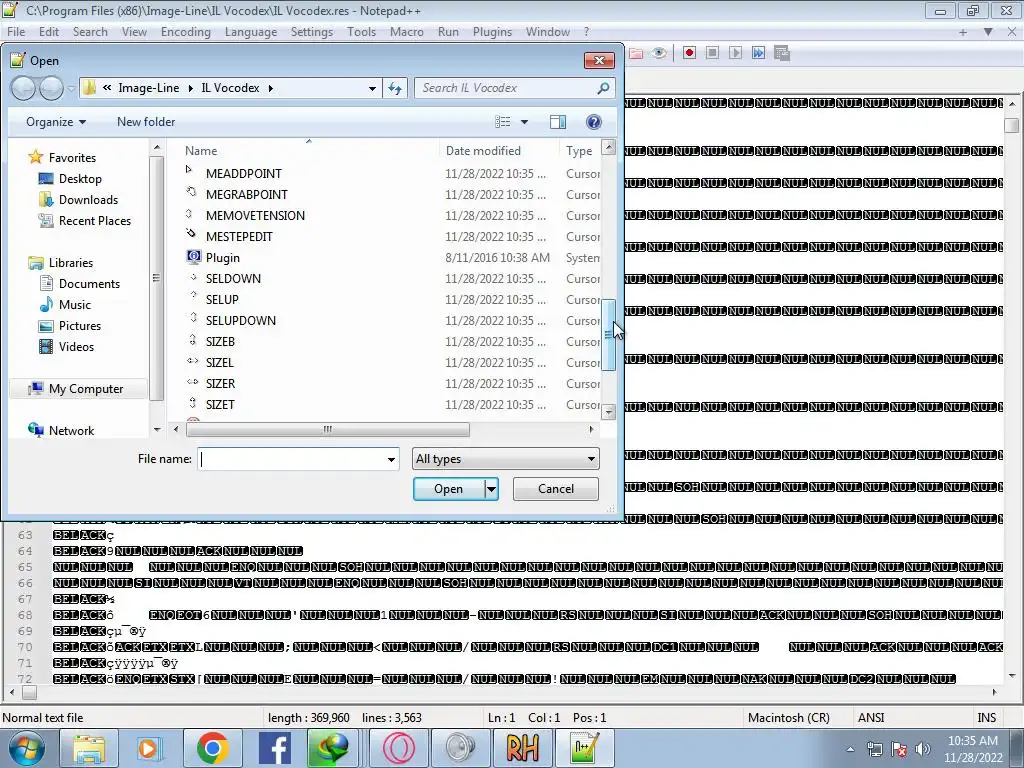Click the Open button
Screen dimensions: 1024x768
click(x=449, y=489)
